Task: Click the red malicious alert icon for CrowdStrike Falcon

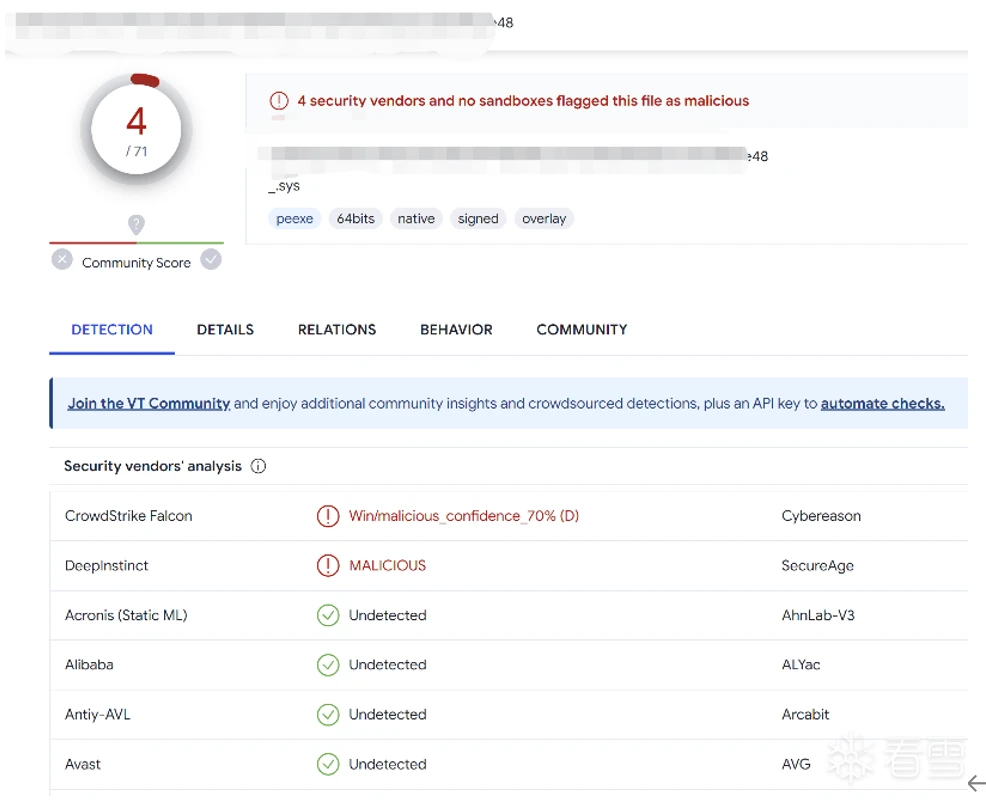Action: click(328, 516)
